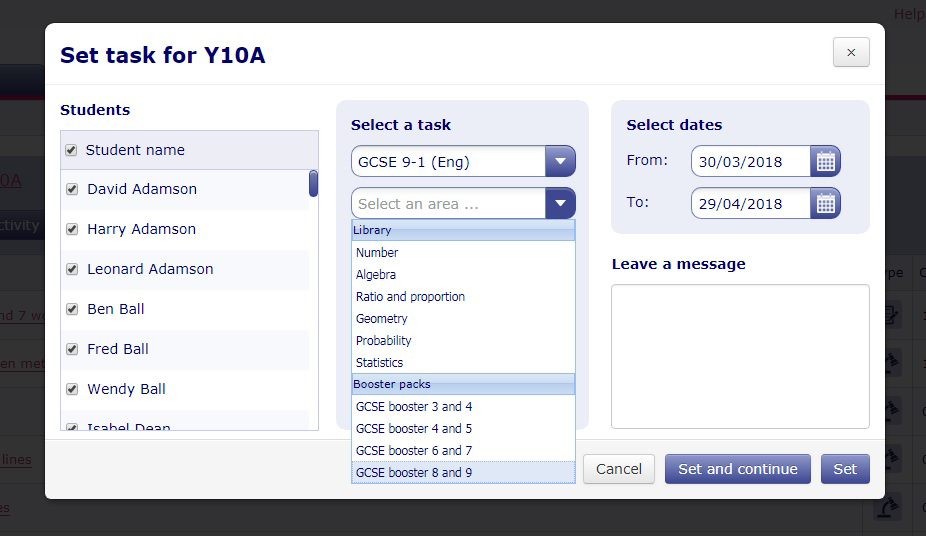This screenshot has height=536, width=926.
Task: Untick Wendy Ball's checkbox
Action: click(72, 389)
